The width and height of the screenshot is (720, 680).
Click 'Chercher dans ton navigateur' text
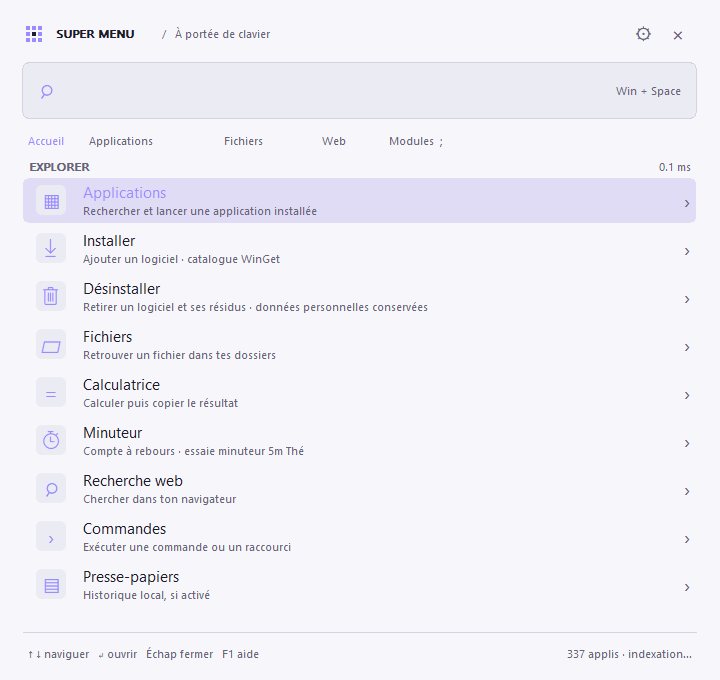[159, 499]
